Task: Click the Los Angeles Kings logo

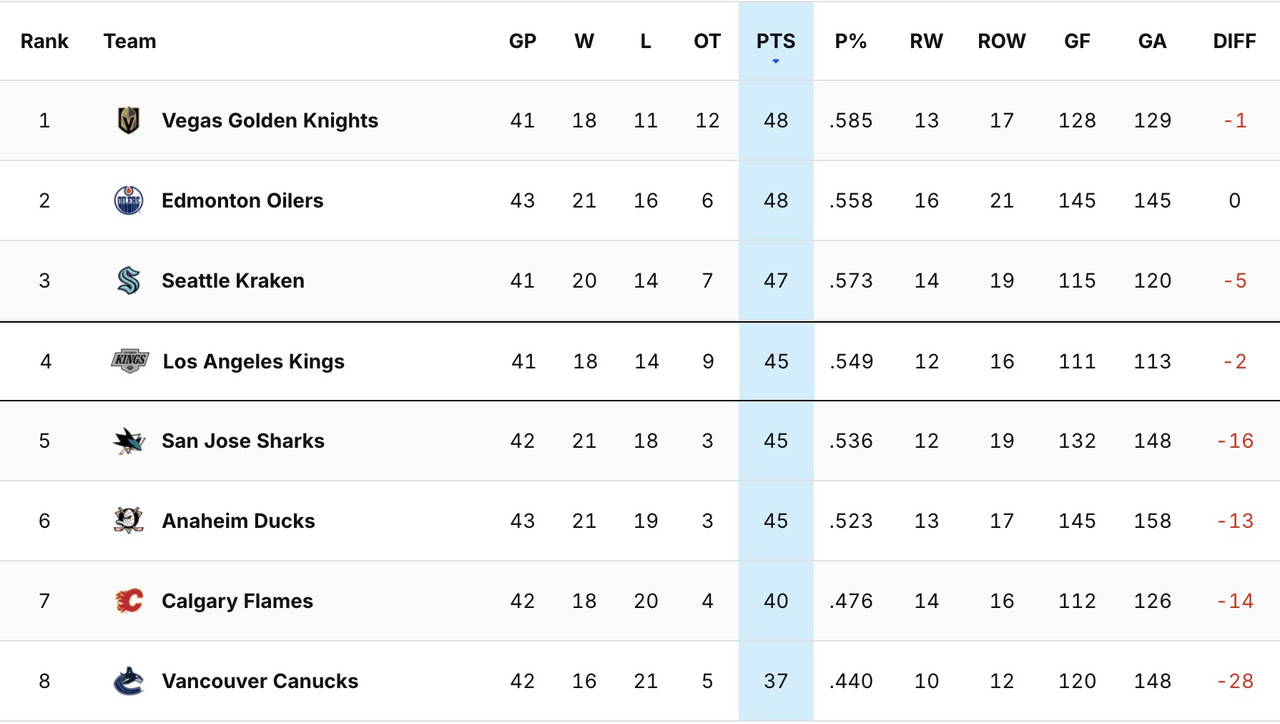Action: point(128,360)
